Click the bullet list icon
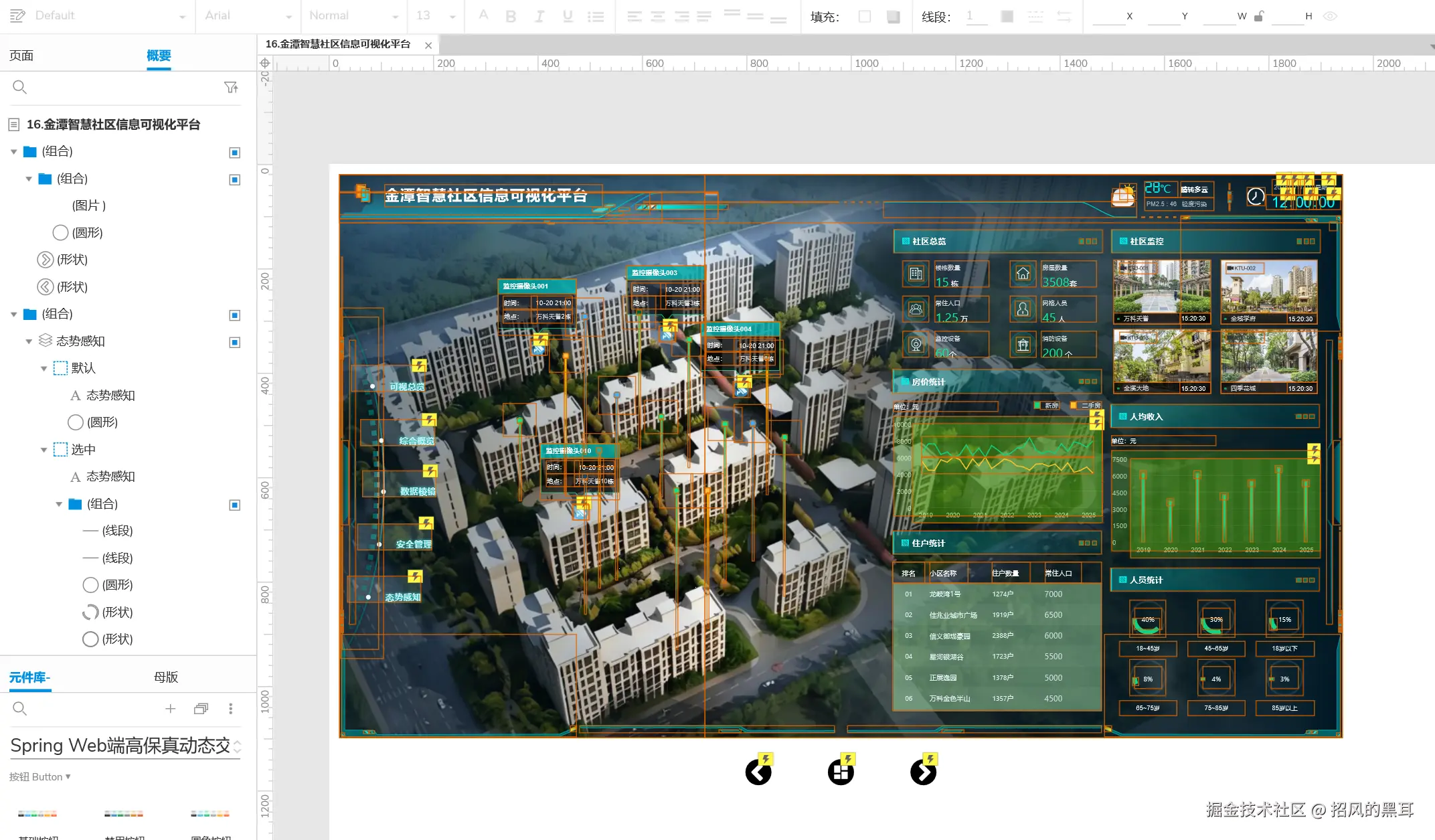 [x=596, y=16]
